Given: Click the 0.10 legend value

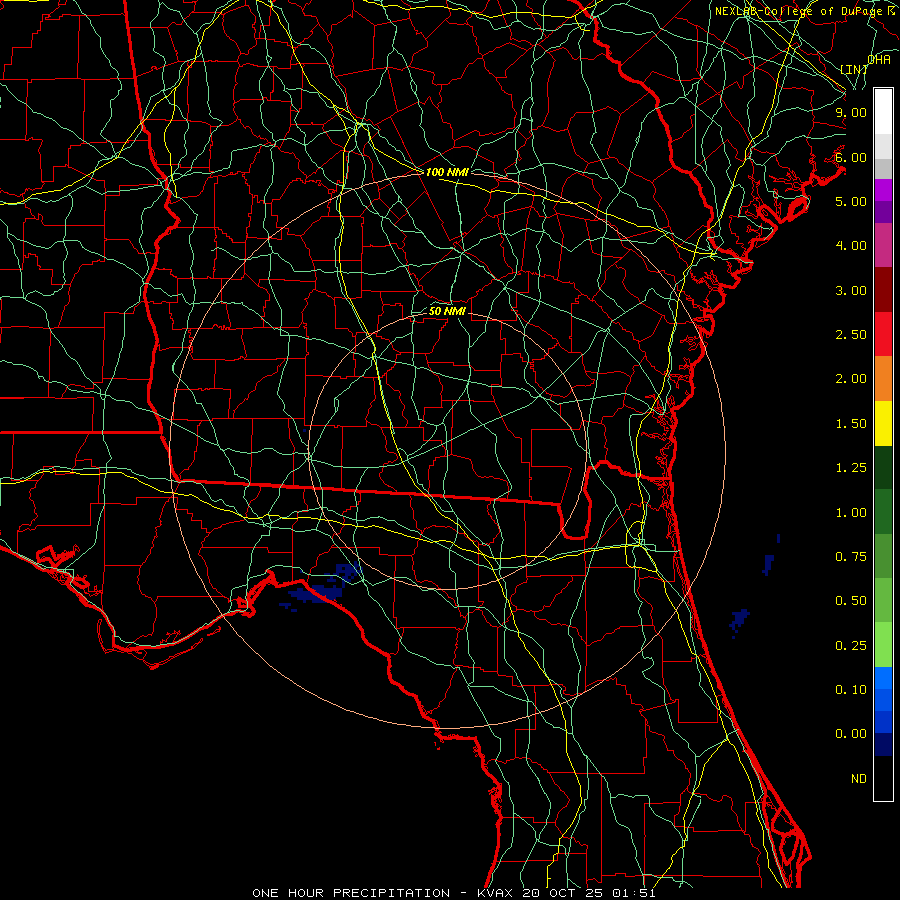Looking at the screenshot, I should tap(851, 690).
